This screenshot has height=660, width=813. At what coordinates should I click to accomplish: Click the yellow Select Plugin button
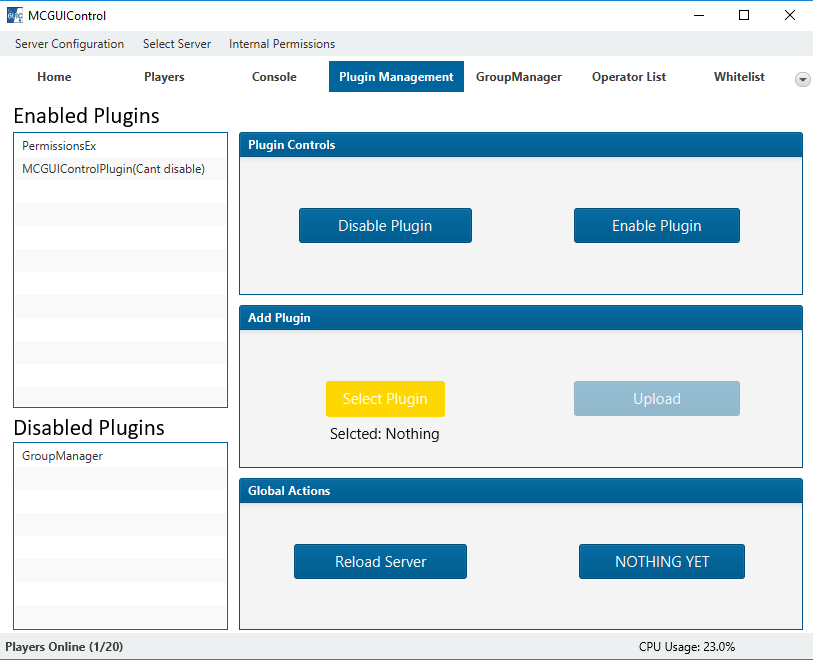385,399
